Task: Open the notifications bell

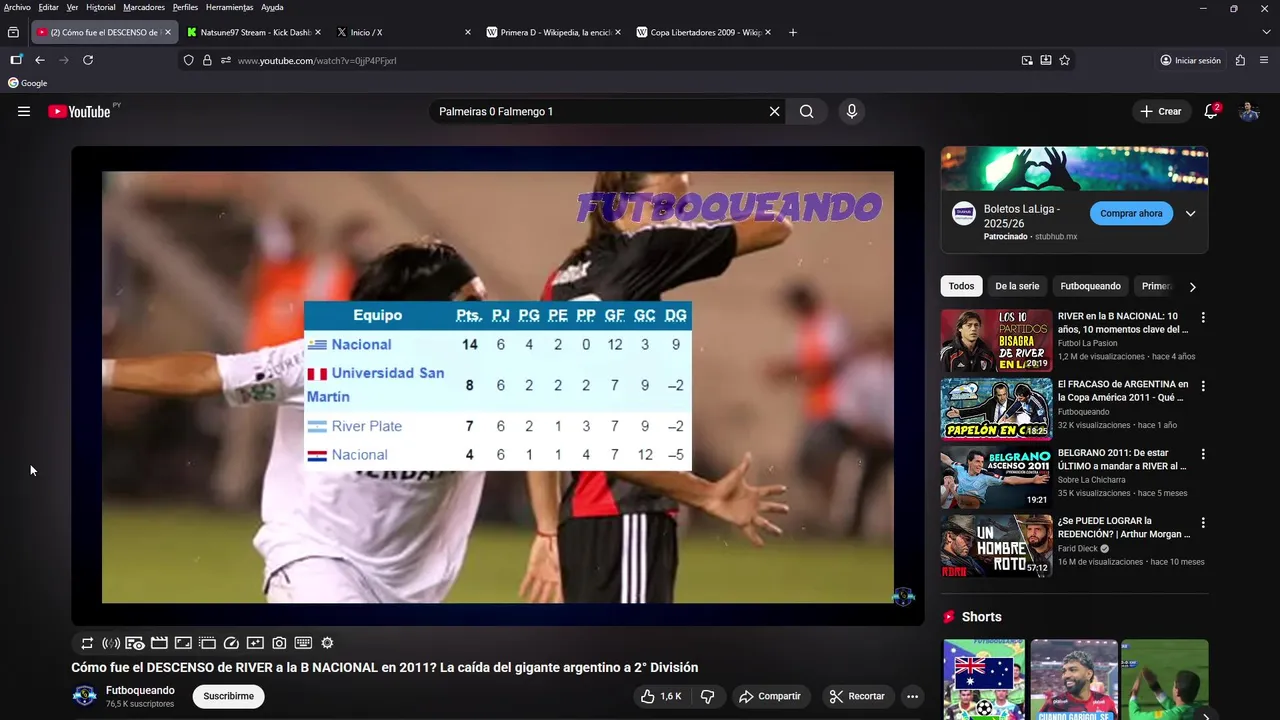Action: click(x=1211, y=111)
